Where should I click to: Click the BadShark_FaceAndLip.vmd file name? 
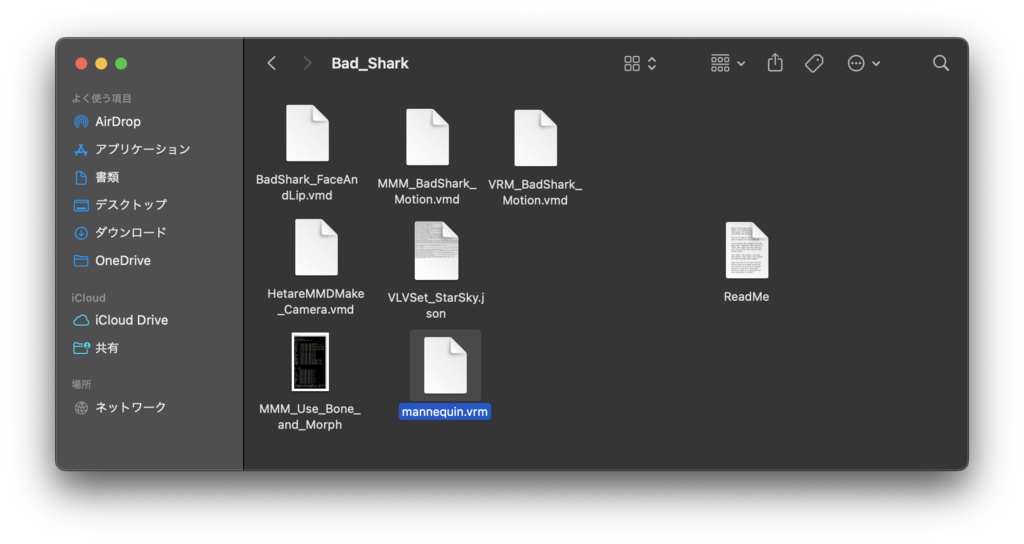pos(307,187)
